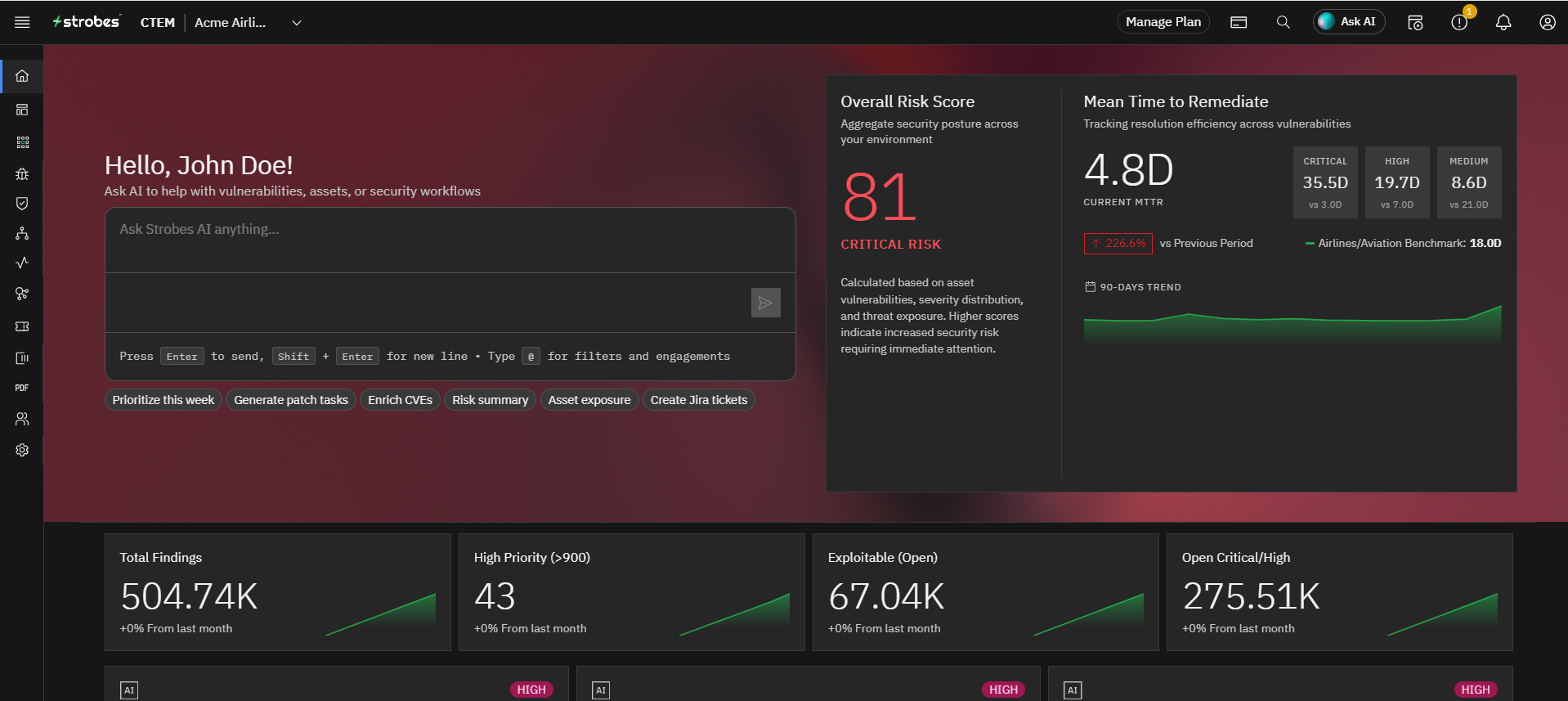Click the Medium 8.6D MTTR tile
Viewport: 1568px width, 701px height.
click(x=1469, y=182)
